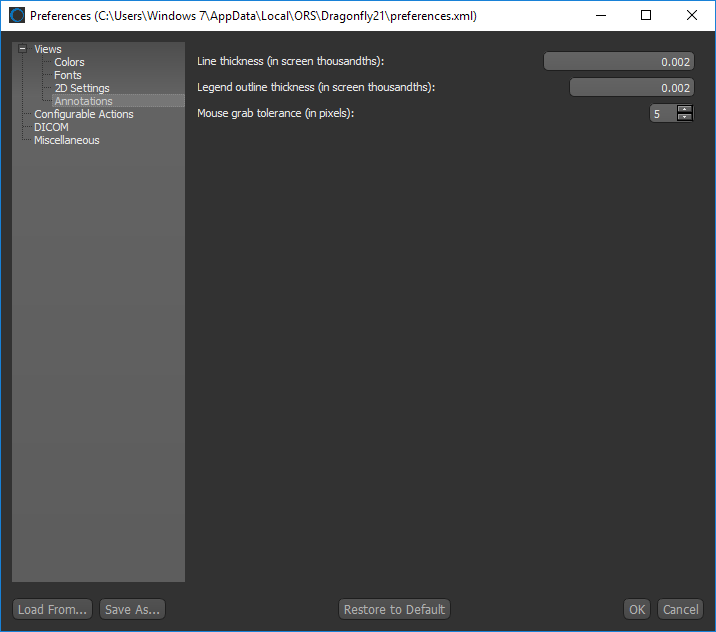Collapse the Views tree node
716x632 pixels.
(x=22, y=49)
